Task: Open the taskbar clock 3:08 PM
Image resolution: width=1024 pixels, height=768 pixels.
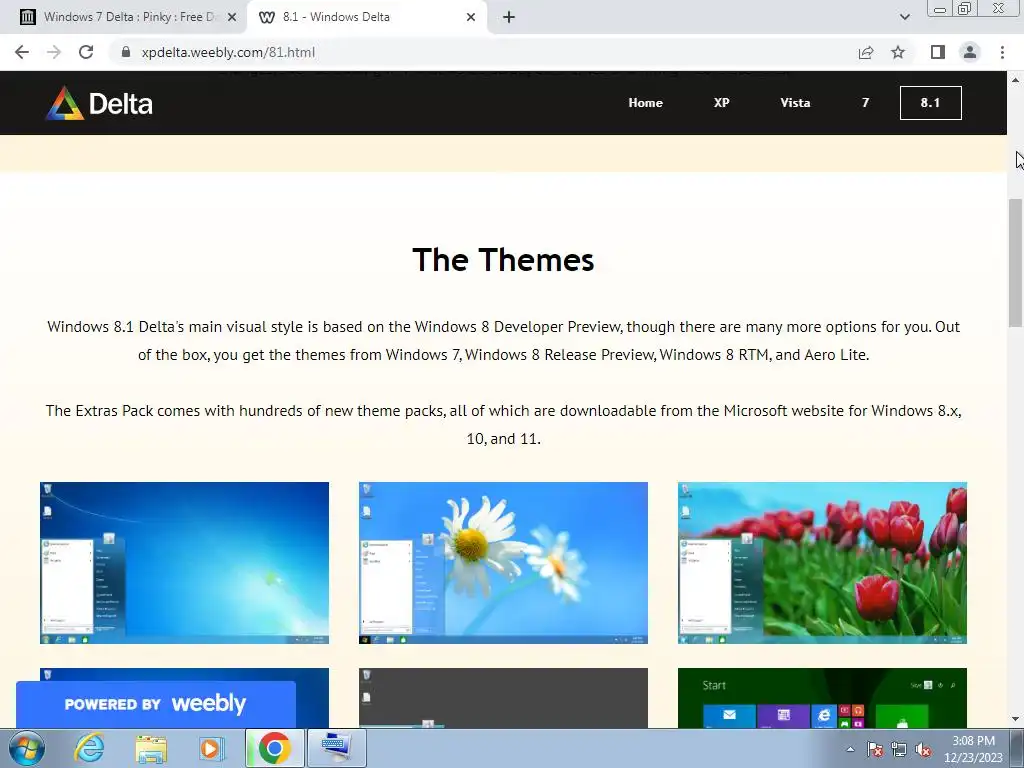Action: pos(973,749)
